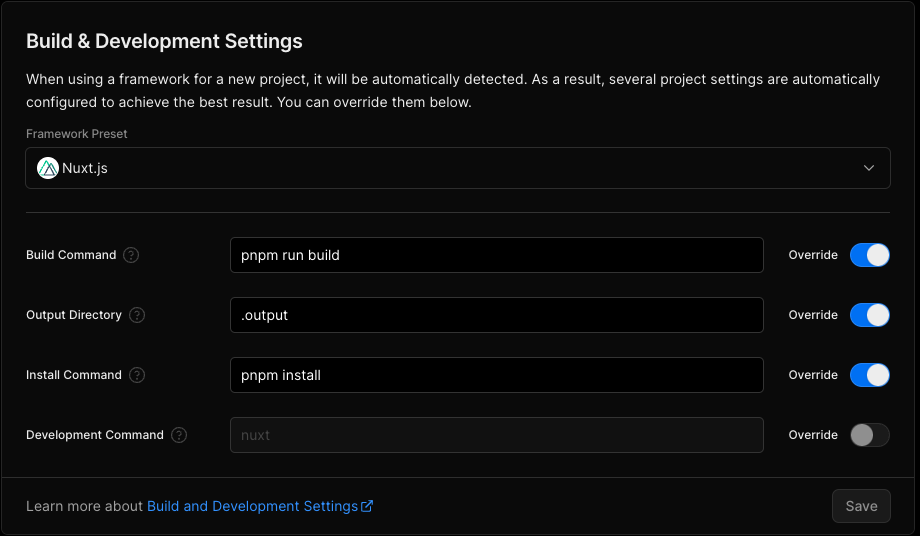Focus the Build Command input field

(496, 255)
